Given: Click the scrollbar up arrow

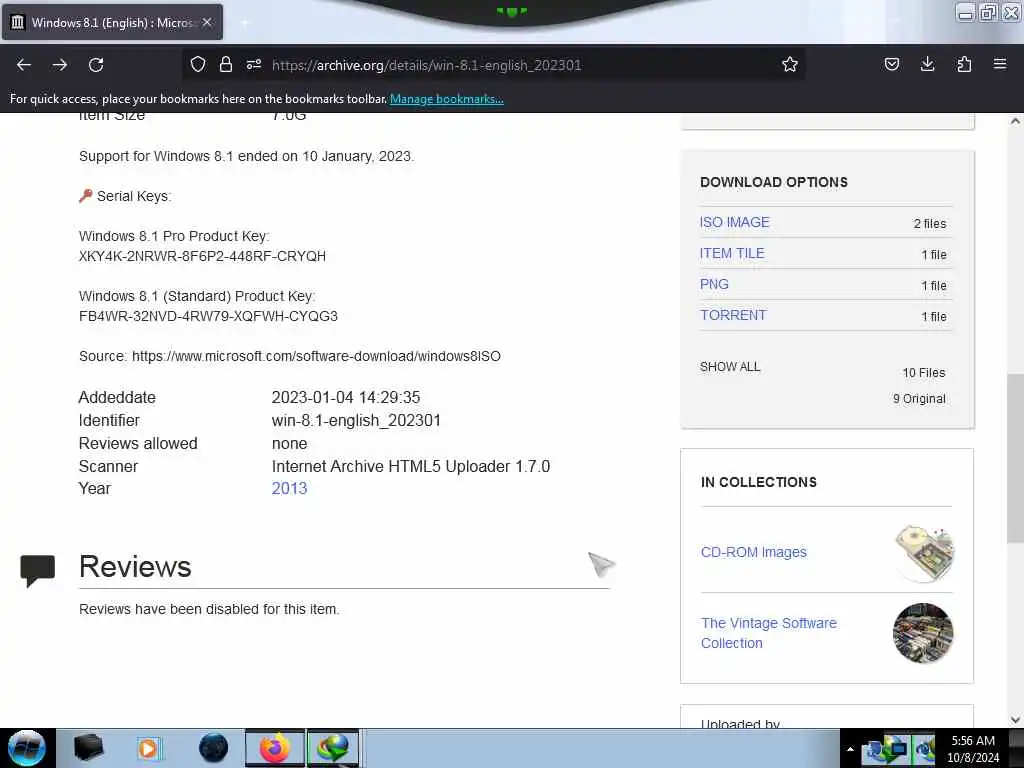Looking at the screenshot, I should (1015, 121).
